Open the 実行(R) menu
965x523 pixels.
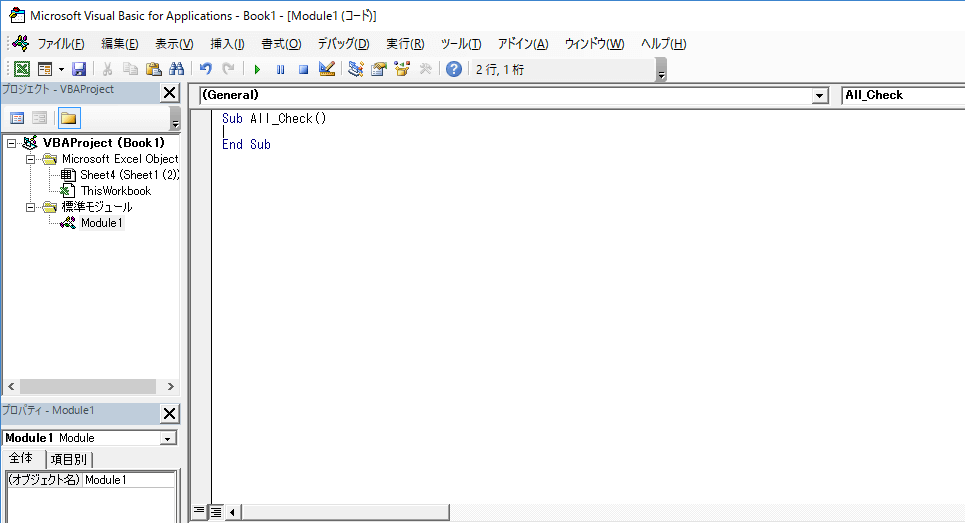pyautogui.click(x=405, y=44)
